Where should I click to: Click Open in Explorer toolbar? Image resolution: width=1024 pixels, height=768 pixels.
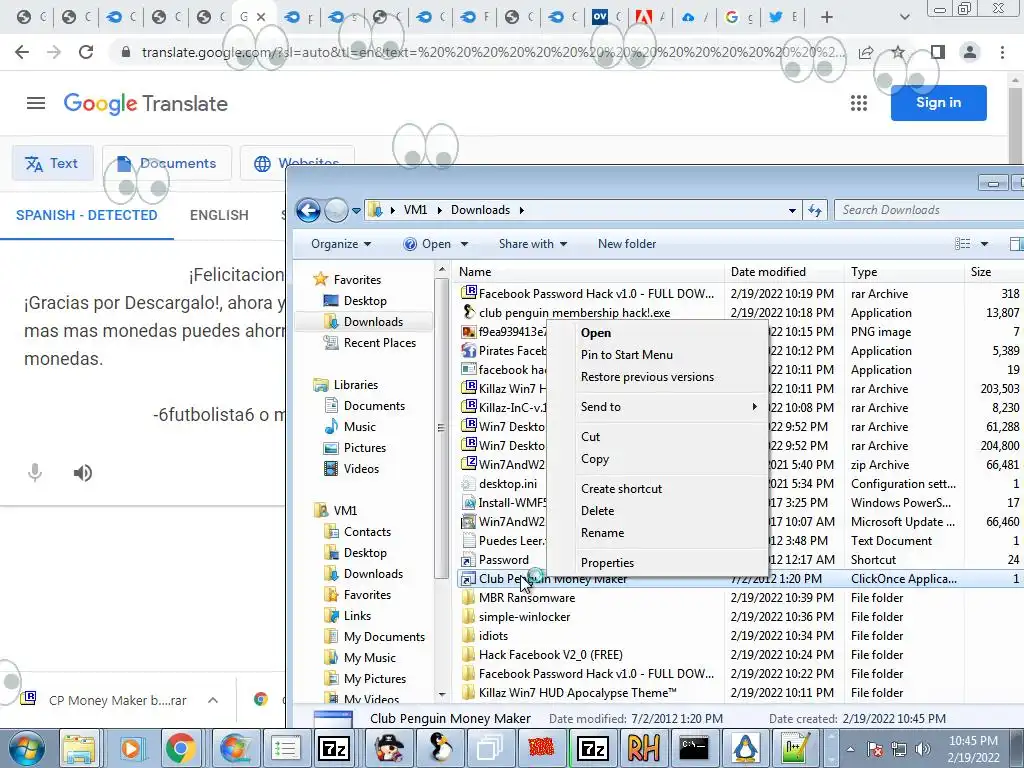436,244
